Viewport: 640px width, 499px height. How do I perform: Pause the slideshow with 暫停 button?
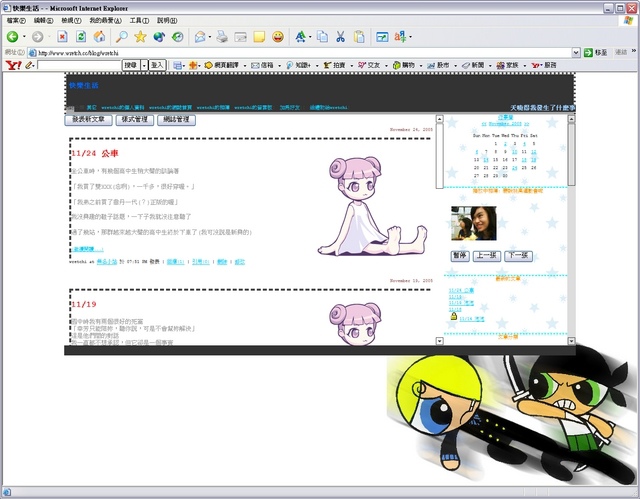(x=460, y=256)
